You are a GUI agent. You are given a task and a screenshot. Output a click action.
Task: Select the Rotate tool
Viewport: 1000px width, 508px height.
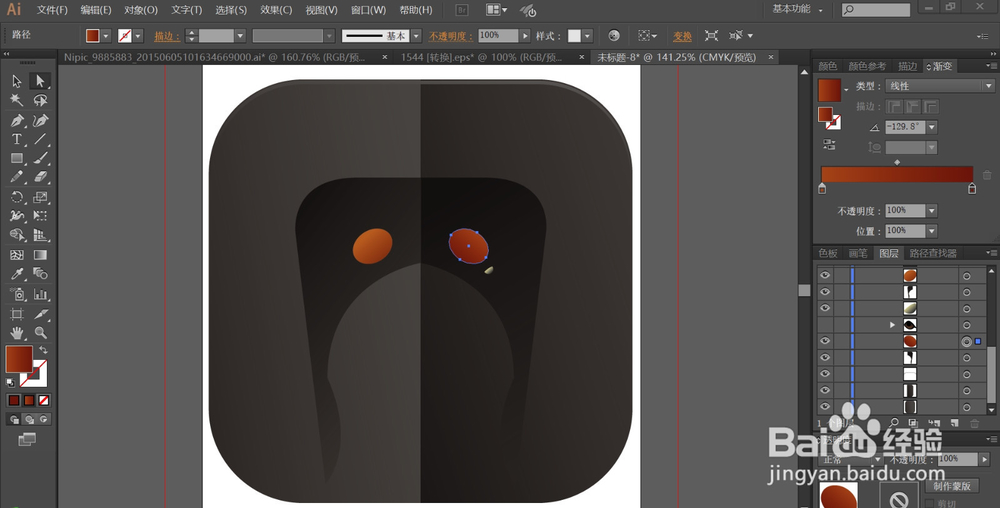click(x=17, y=197)
